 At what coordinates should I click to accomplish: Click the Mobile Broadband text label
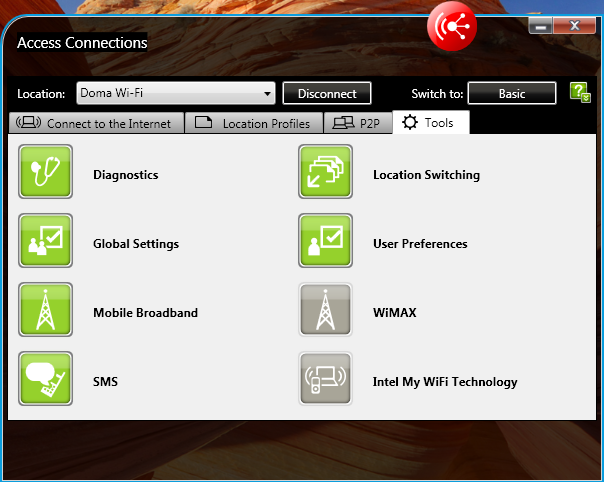tap(145, 313)
